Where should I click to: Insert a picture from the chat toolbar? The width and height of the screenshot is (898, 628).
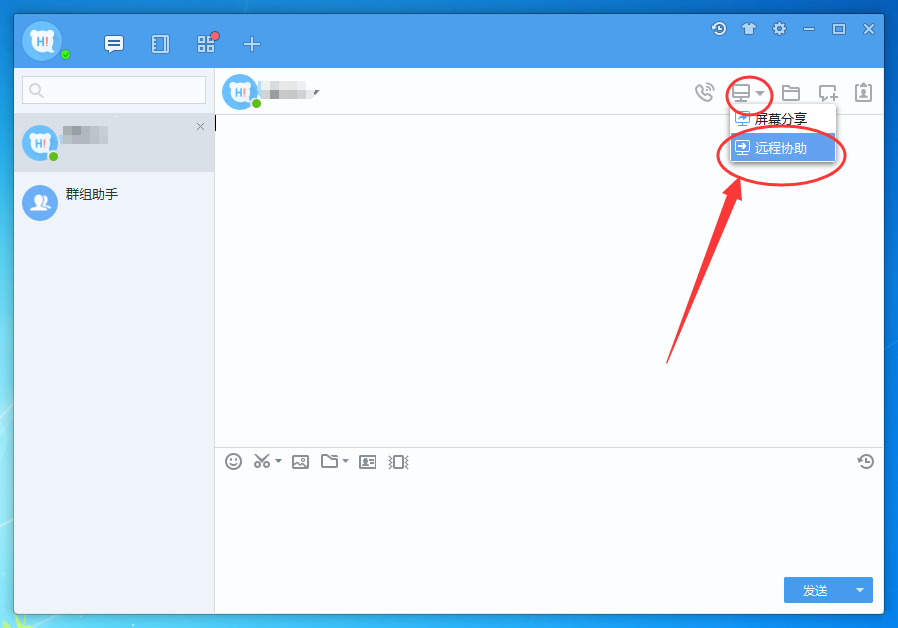pos(300,462)
